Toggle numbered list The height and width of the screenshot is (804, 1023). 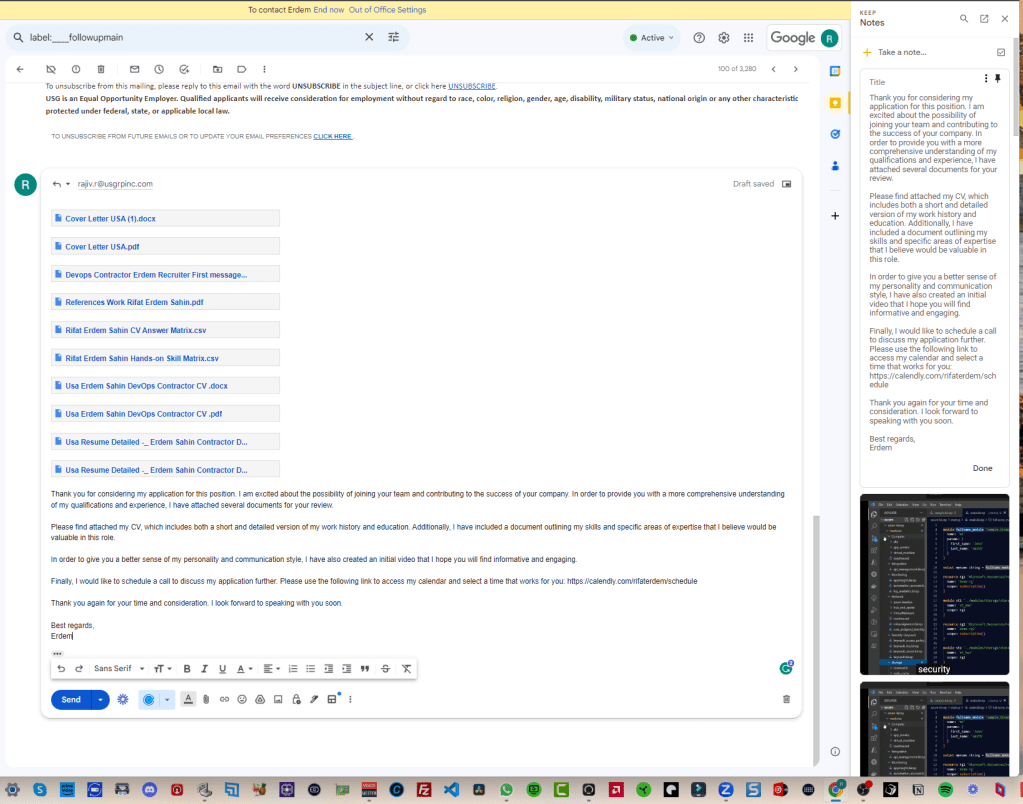(x=293, y=668)
